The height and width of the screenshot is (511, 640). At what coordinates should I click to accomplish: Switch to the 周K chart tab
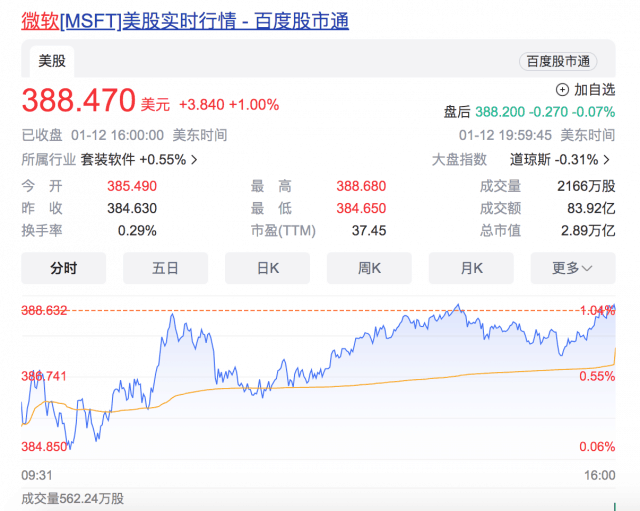point(369,268)
